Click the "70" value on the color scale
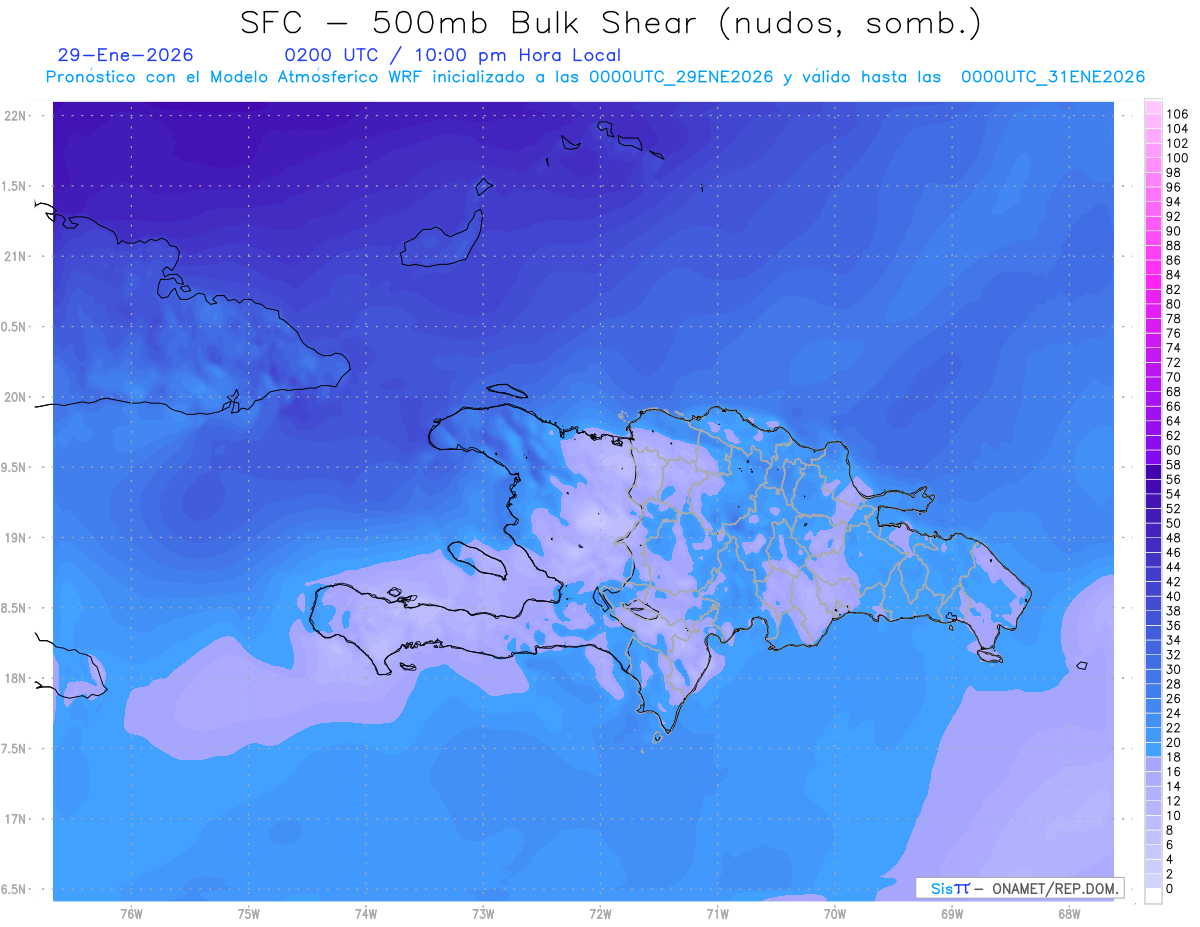 click(1173, 377)
